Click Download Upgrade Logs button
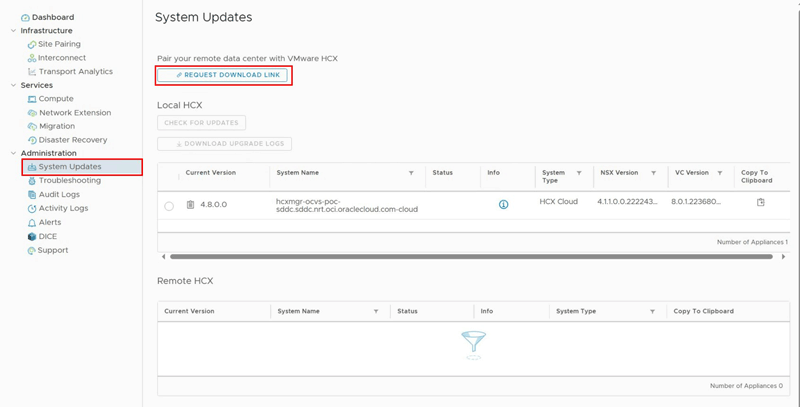This screenshot has height=407, width=800. tap(224, 144)
